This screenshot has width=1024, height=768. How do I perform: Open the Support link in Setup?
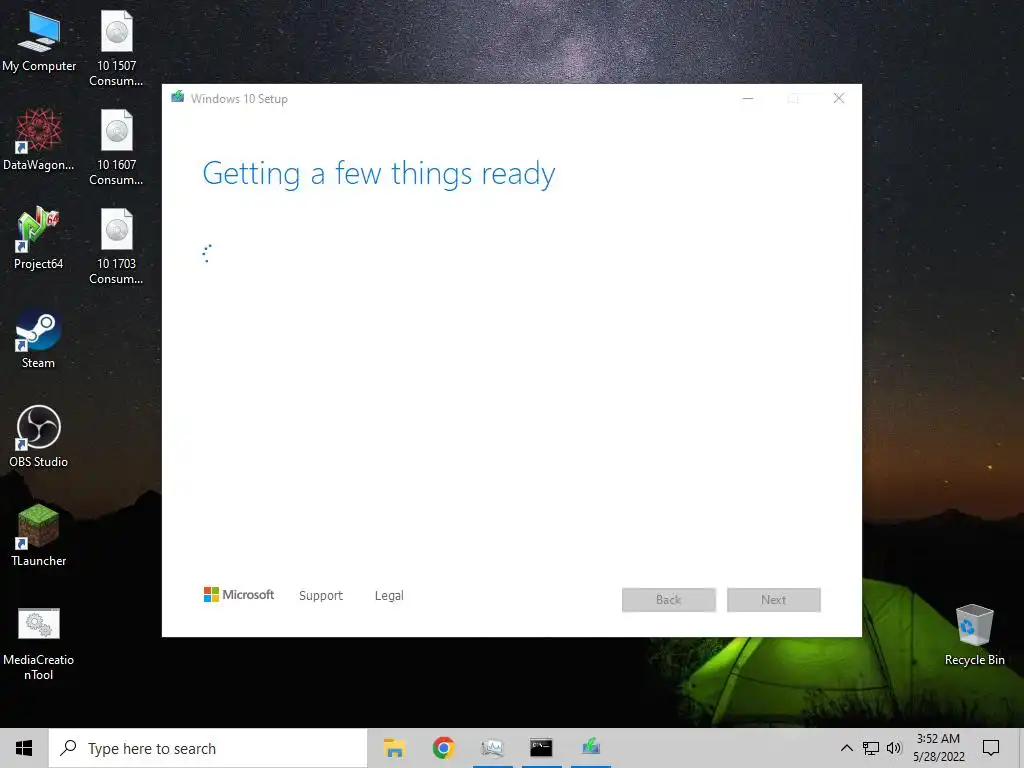coord(321,596)
